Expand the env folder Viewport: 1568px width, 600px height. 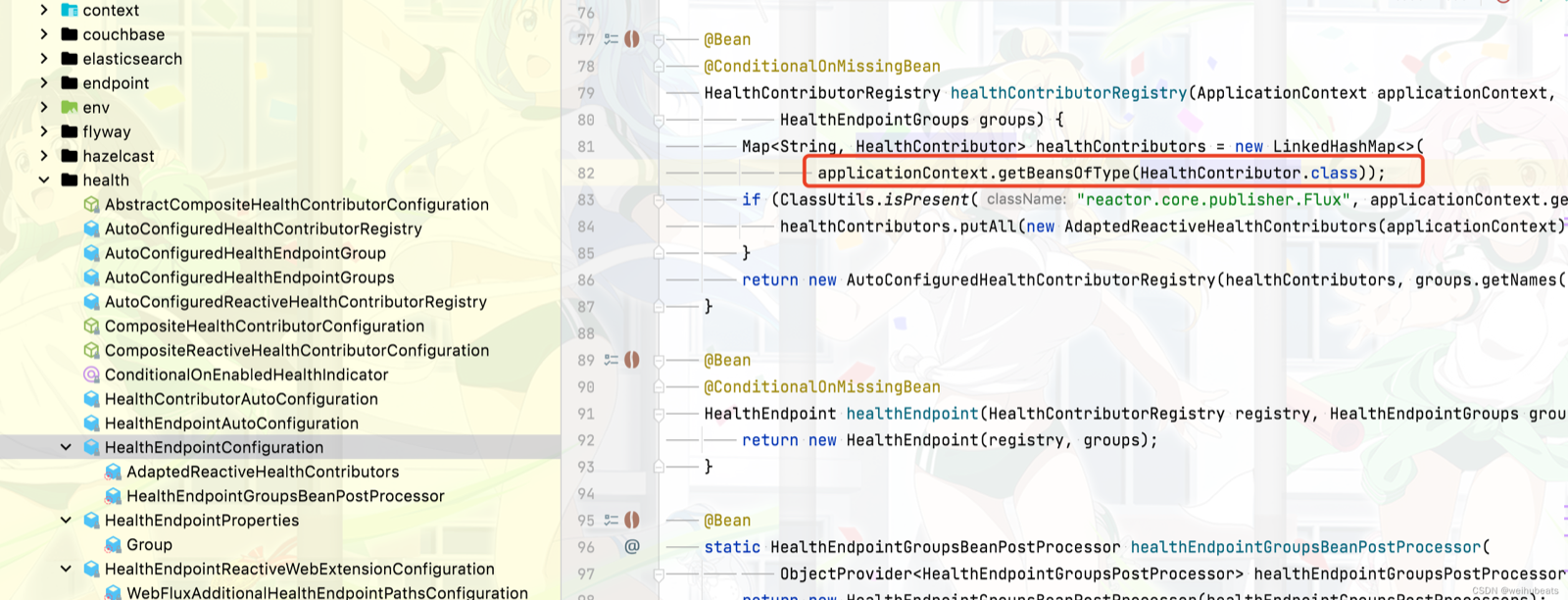pyautogui.click(x=44, y=107)
